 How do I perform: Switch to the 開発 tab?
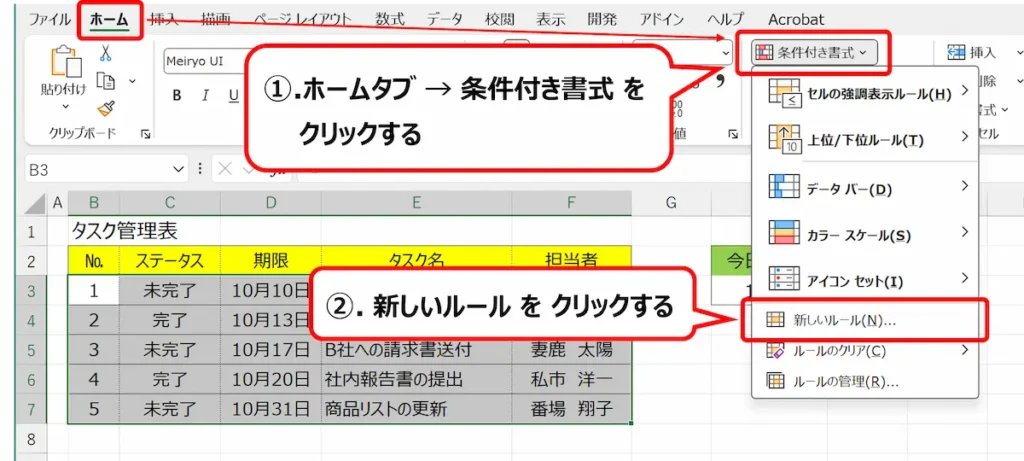coord(602,19)
